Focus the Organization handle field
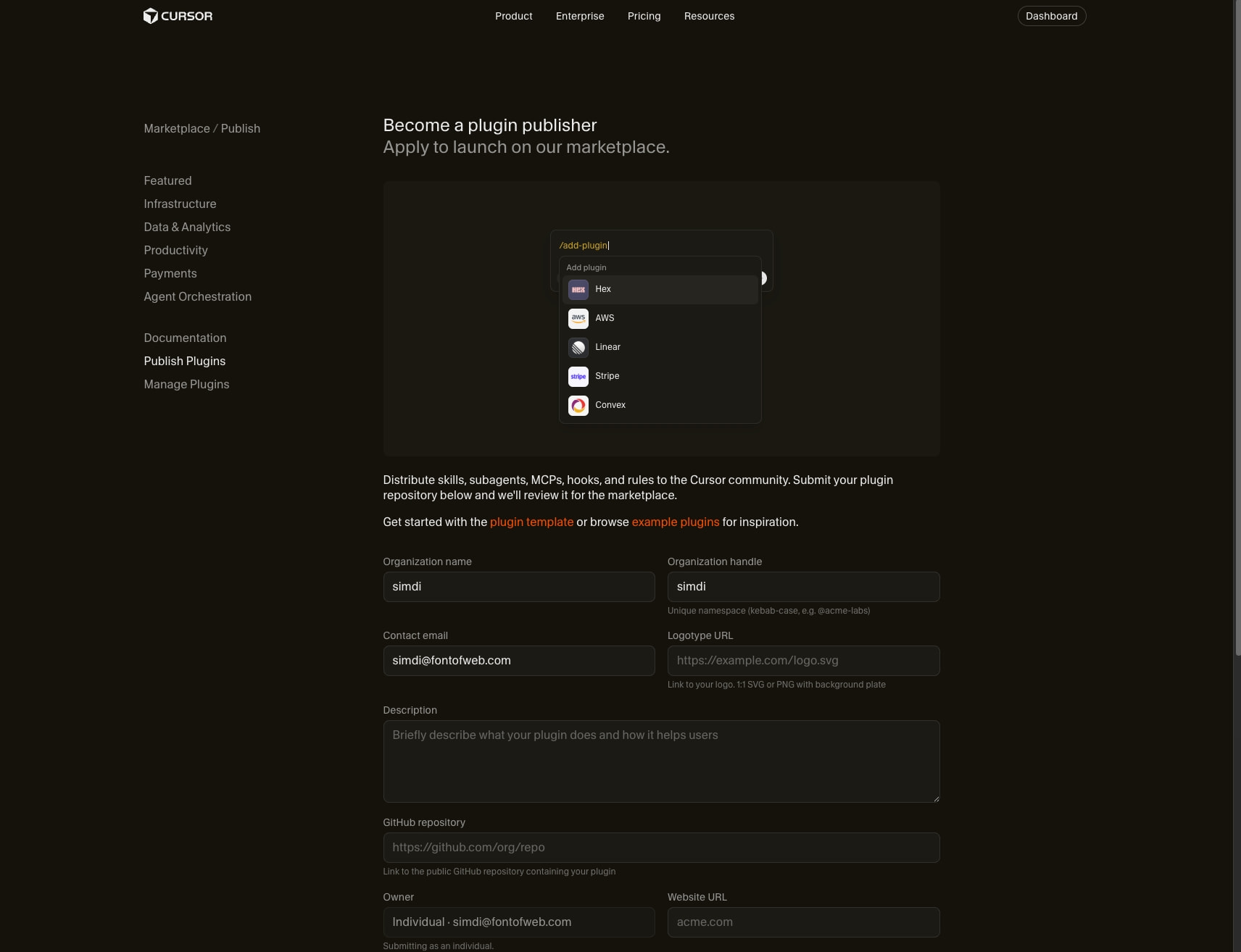This screenshot has width=1241, height=952. 803,587
